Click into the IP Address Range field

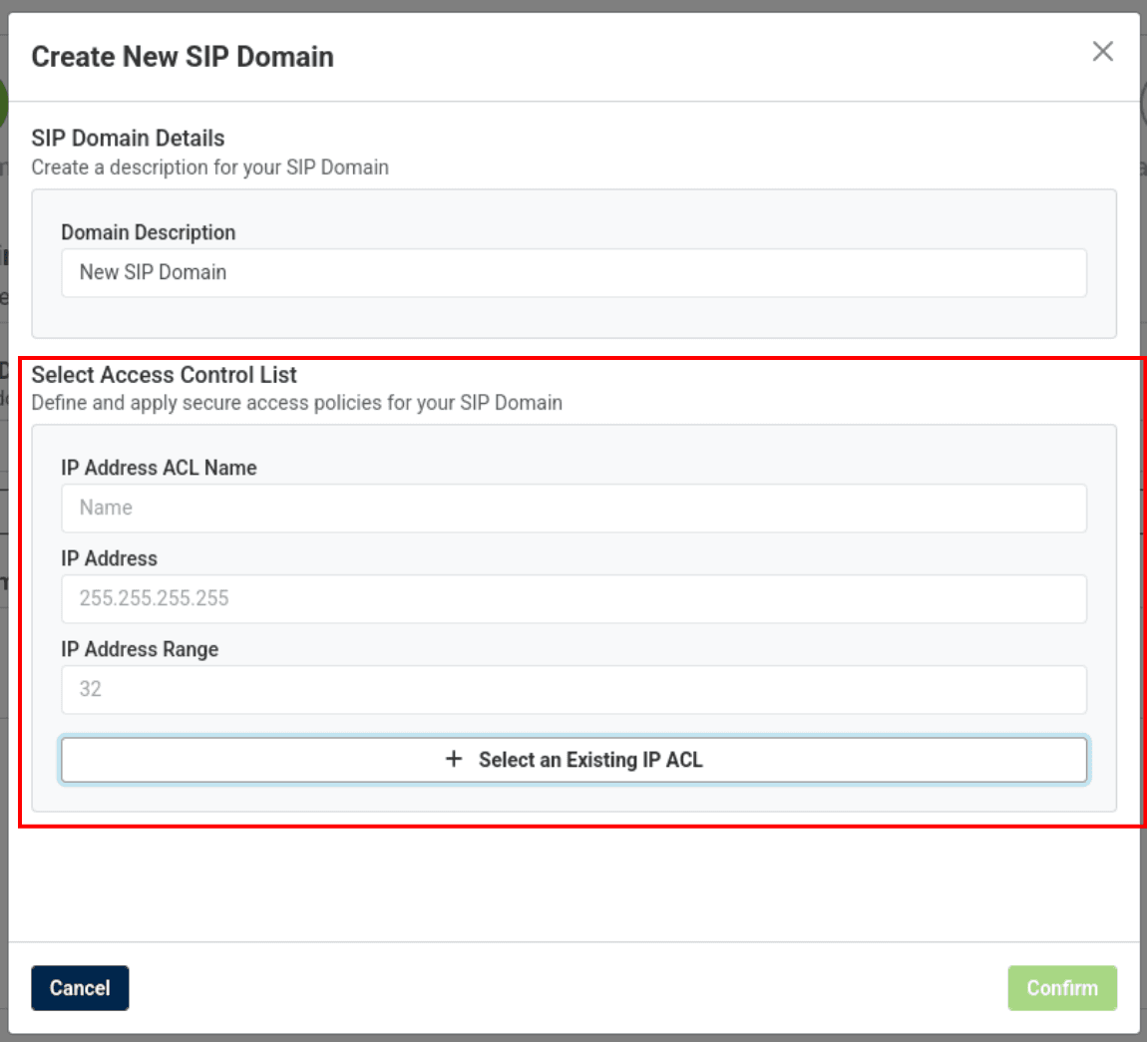[x=574, y=690]
